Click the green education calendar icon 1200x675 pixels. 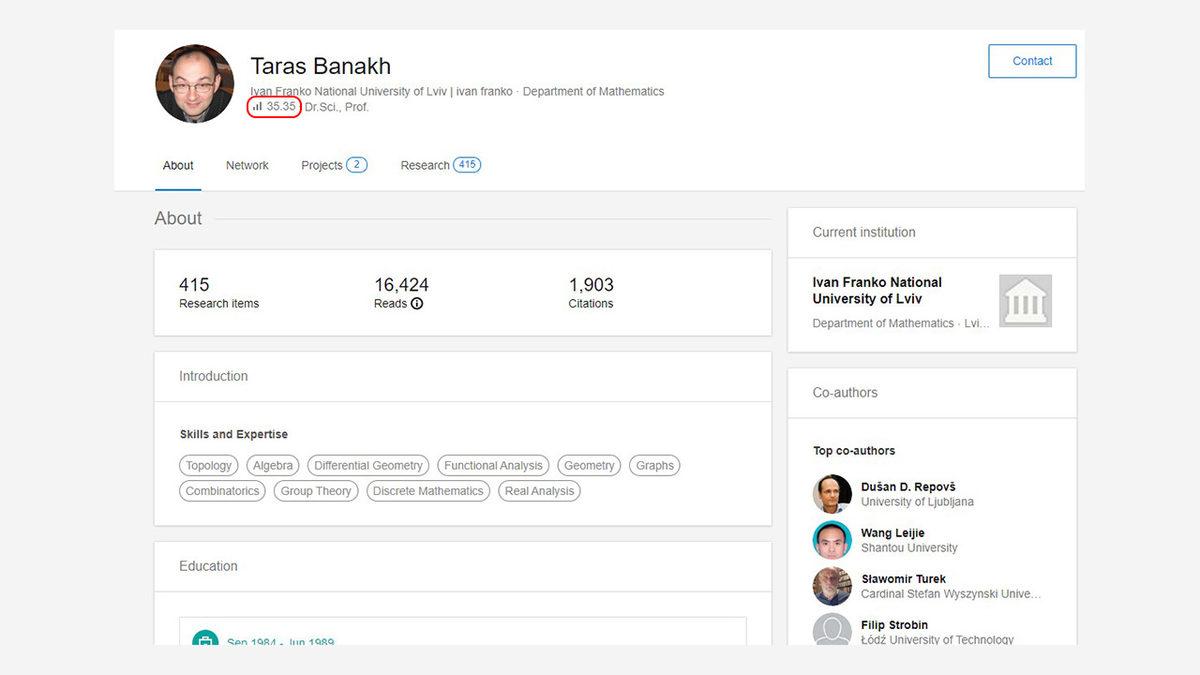tap(205, 640)
